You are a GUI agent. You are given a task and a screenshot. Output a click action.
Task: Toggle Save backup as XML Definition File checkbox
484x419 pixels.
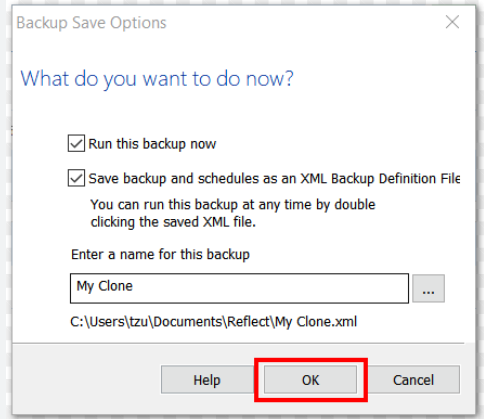(x=76, y=178)
